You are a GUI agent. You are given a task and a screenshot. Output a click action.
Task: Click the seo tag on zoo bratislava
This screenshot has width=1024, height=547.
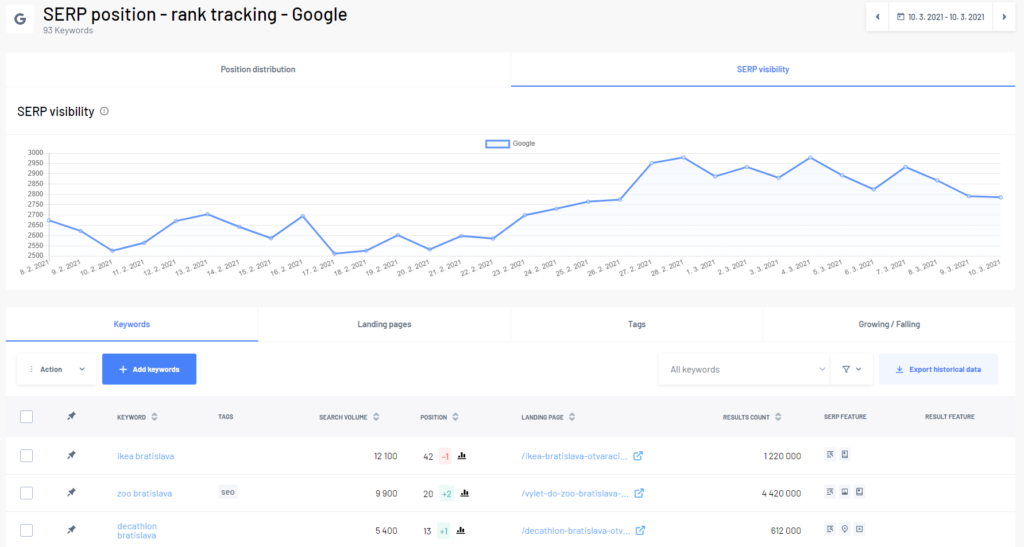pos(228,492)
